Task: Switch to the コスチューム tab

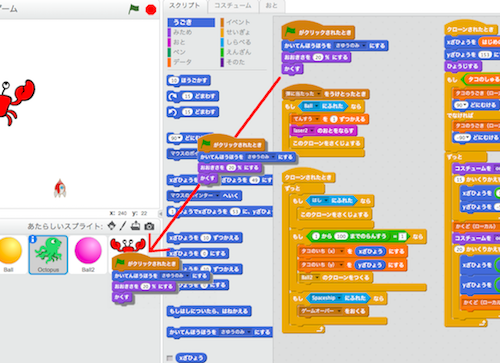Action: coord(233,6)
